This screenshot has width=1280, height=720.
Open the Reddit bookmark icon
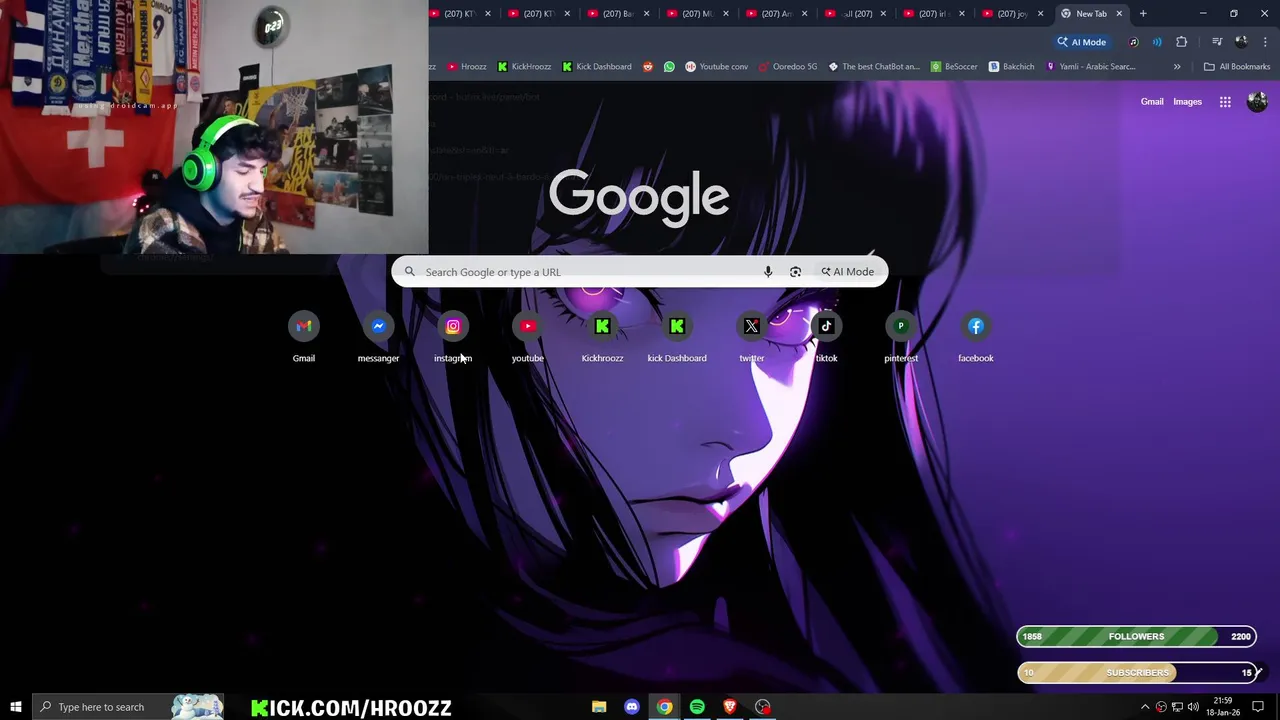coord(648,67)
